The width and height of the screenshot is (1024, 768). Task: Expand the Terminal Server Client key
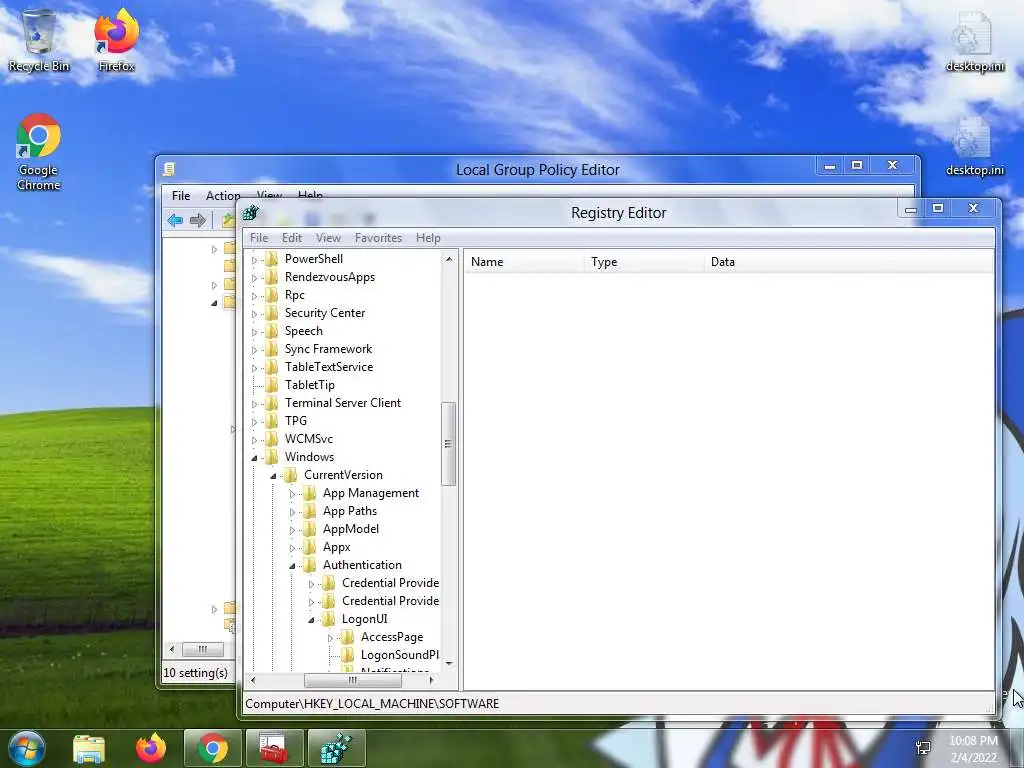tap(254, 404)
